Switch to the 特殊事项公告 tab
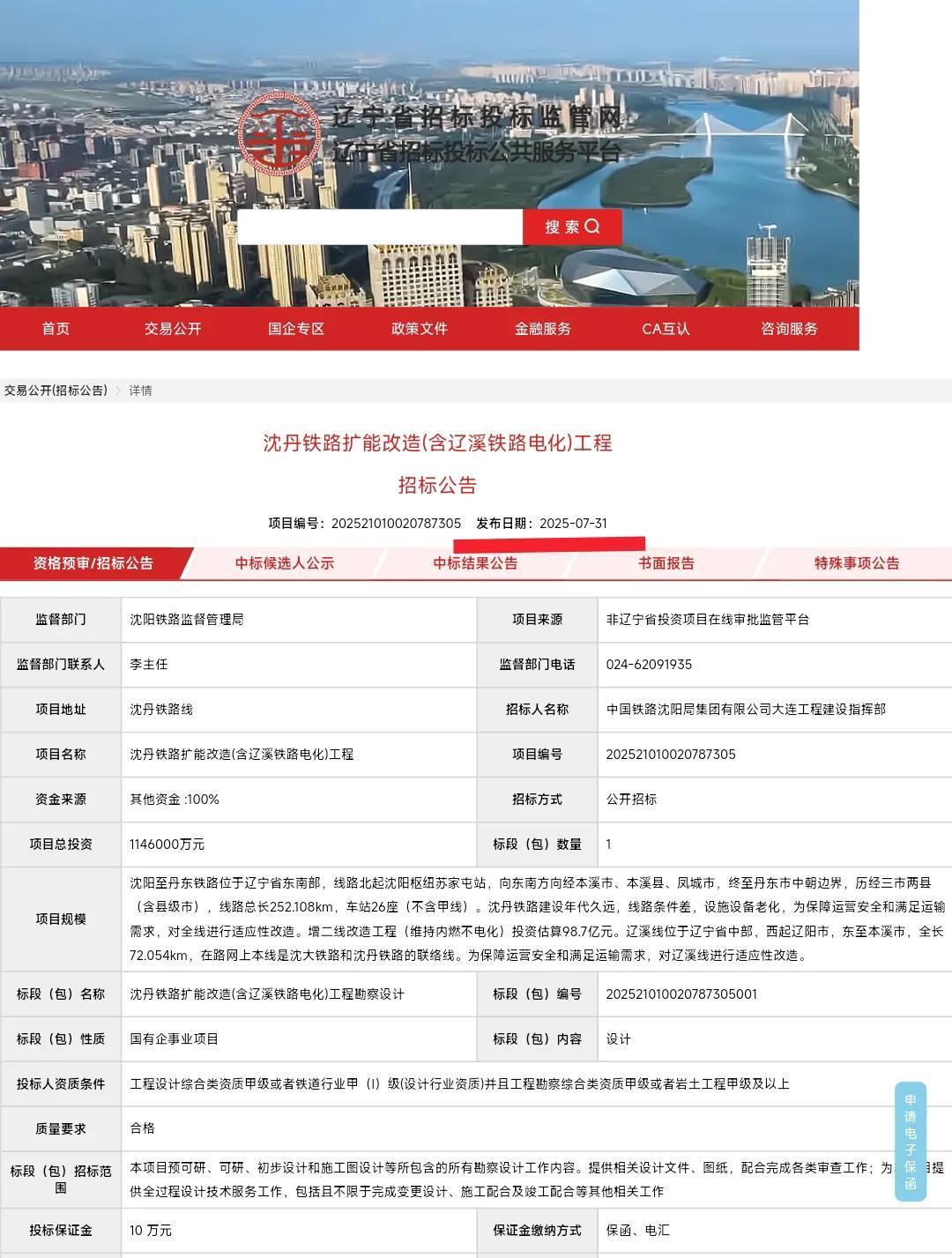The height and width of the screenshot is (1258, 952). (857, 563)
